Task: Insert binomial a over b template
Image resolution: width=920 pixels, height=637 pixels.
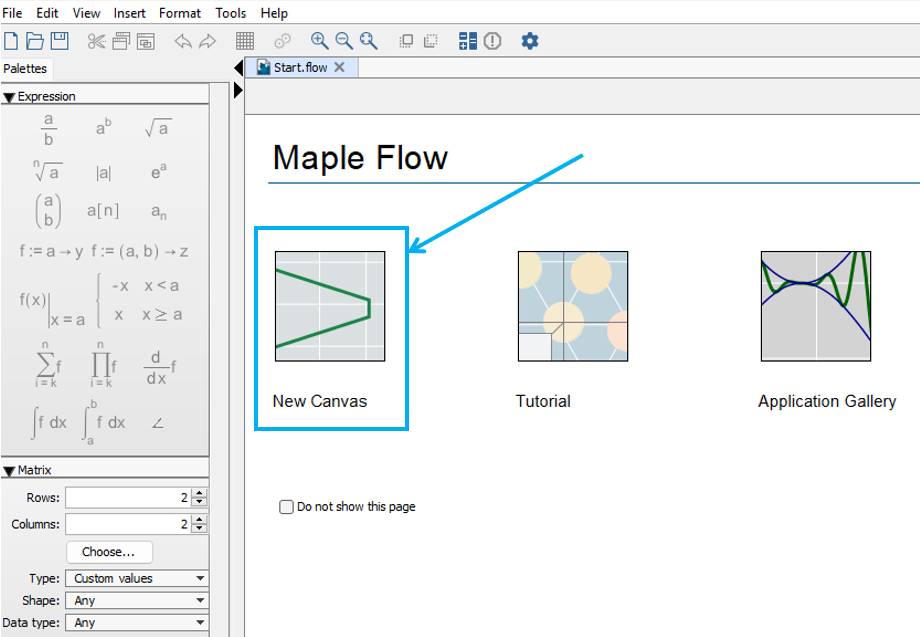Action: 48,211
